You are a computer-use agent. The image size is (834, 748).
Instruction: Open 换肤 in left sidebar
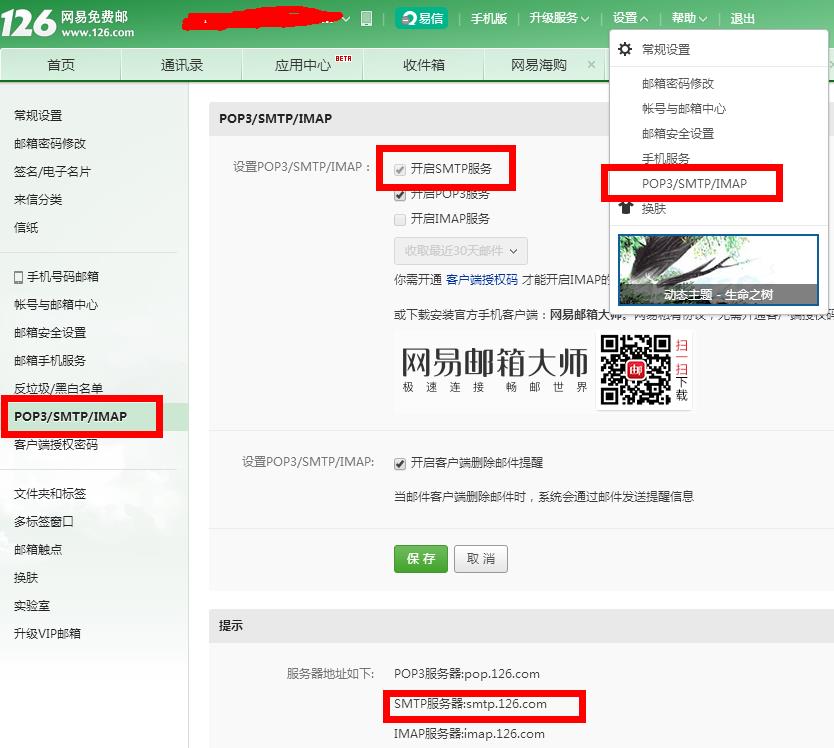point(26,578)
